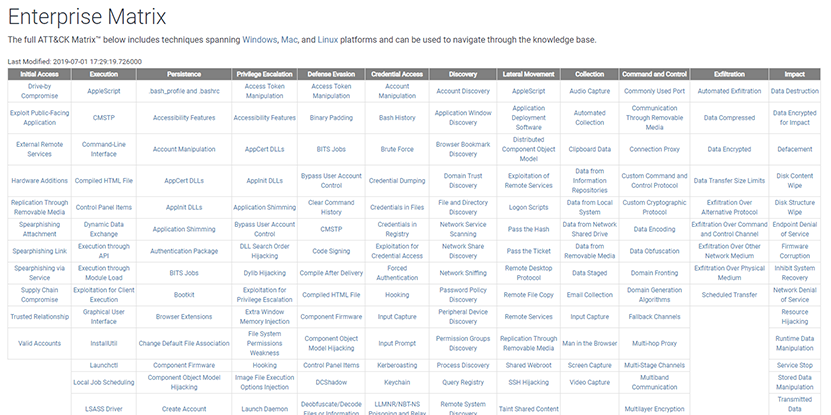The image size is (831, 415).
Task: Open the CMSTP technique under Execution
Action: 104,118
